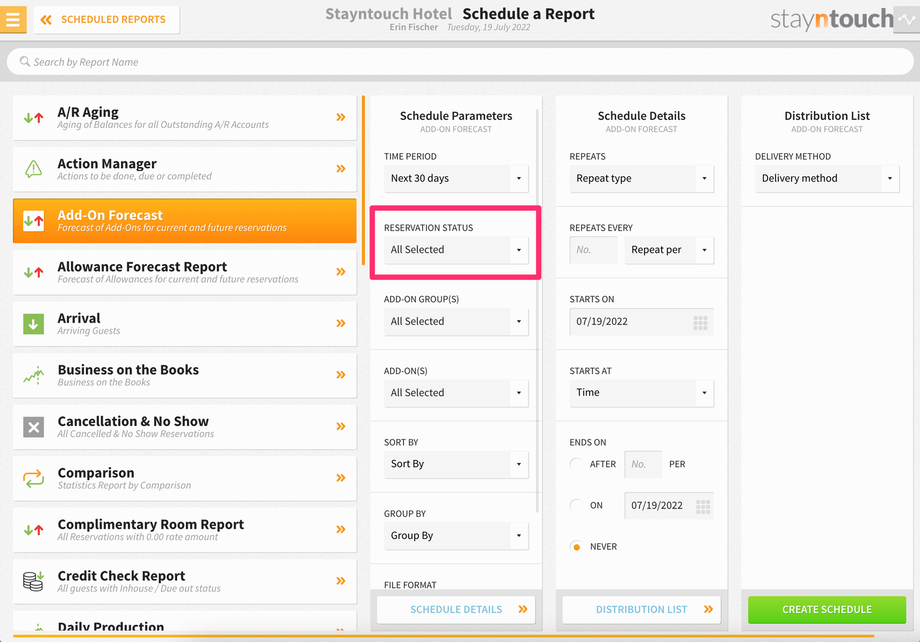Go back to Scheduled Reports

click(106, 19)
